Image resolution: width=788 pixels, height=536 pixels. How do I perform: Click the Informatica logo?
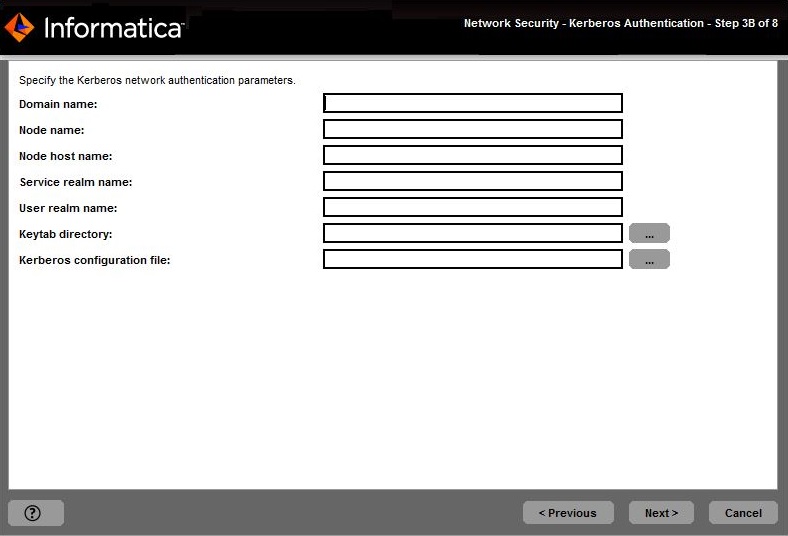click(x=94, y=27)
